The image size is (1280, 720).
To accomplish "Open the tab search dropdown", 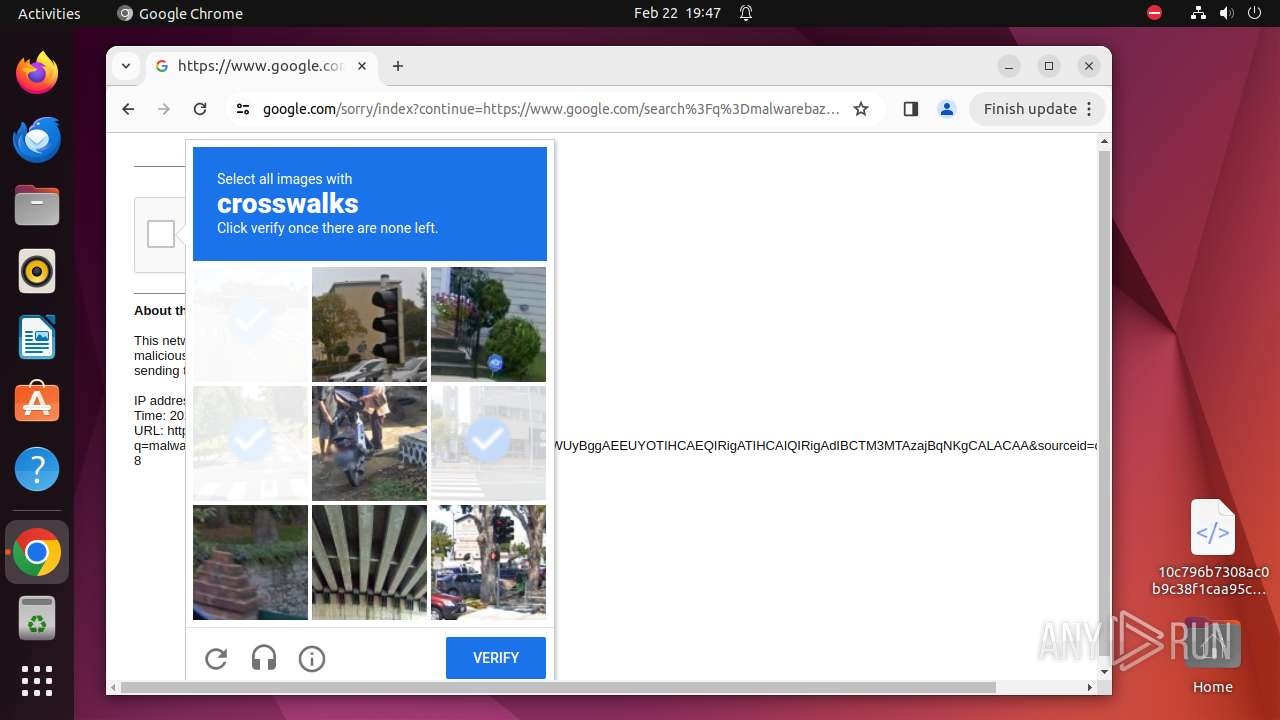I will pos(126,66).
